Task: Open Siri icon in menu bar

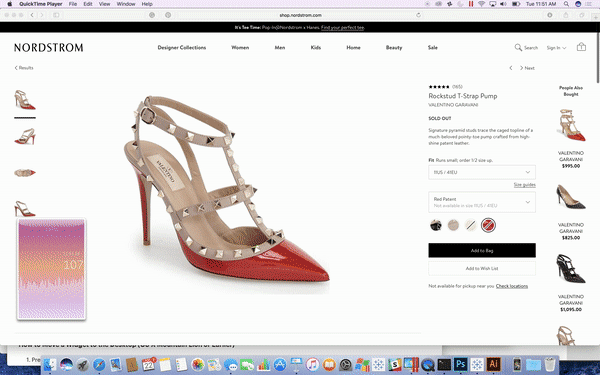Action: [578, 4]
